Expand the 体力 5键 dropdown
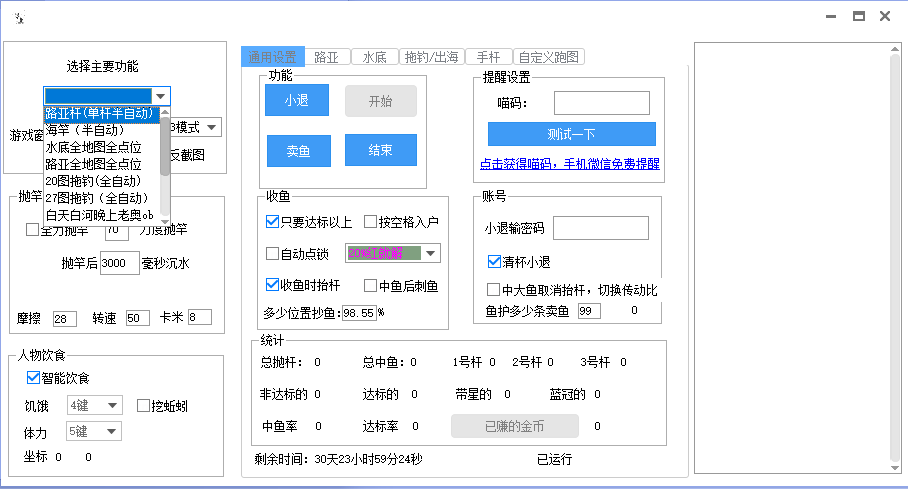The height and width of the screenshot is (489, 908). click(x=112, y=432)
